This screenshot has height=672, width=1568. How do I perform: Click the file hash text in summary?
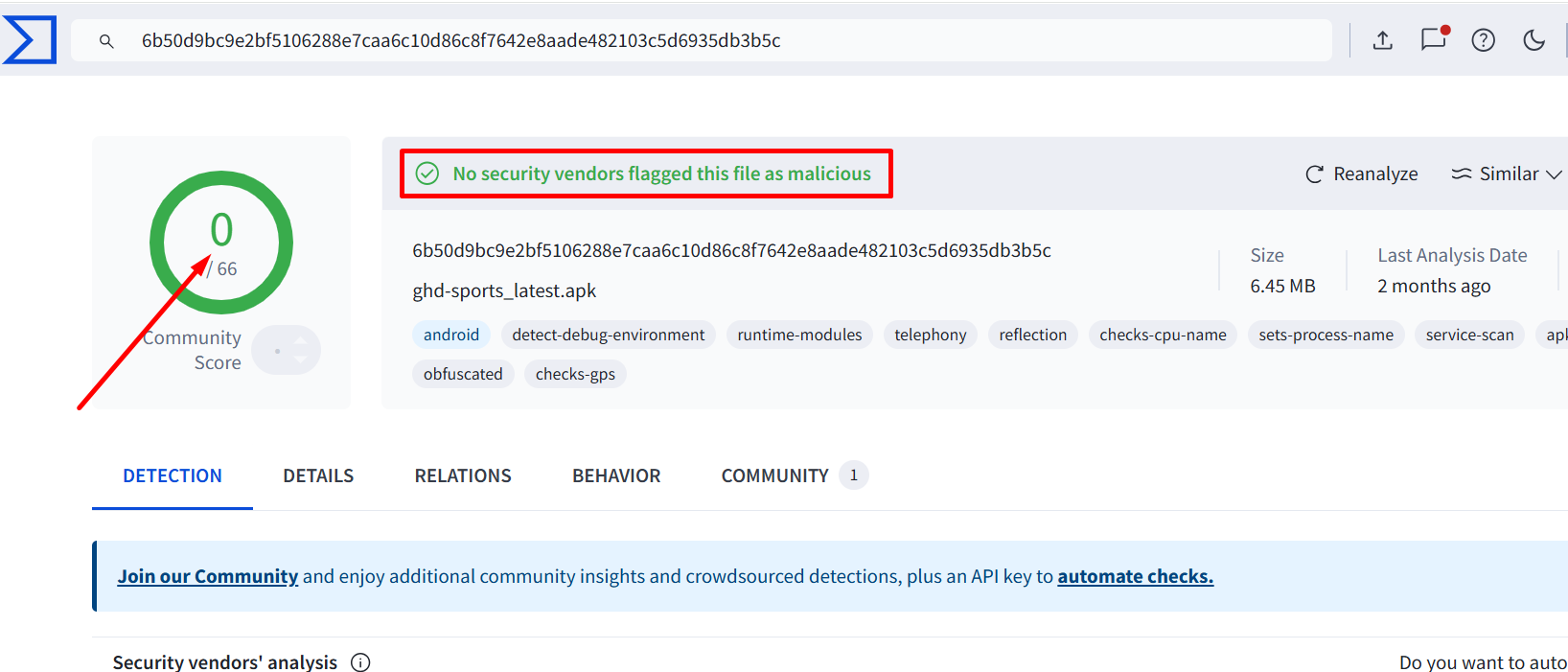coord(731,250)
